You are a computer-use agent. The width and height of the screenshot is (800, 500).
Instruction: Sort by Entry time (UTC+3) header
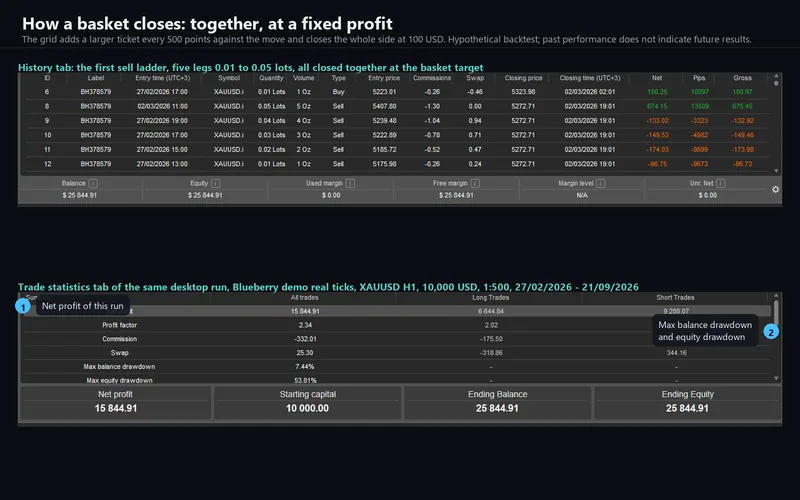pos(162,78)
